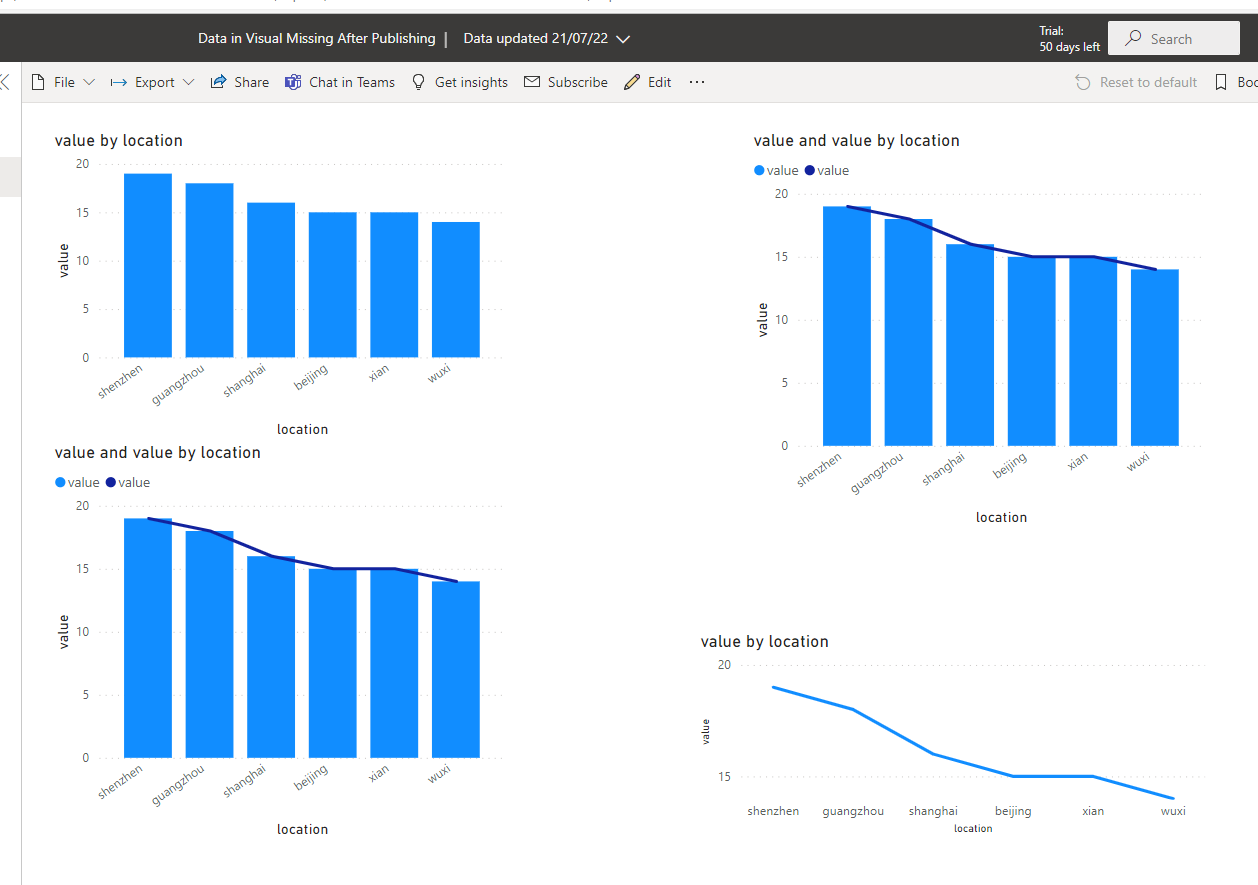Click the light blue value legend in top-right chart

click(776, 170)
